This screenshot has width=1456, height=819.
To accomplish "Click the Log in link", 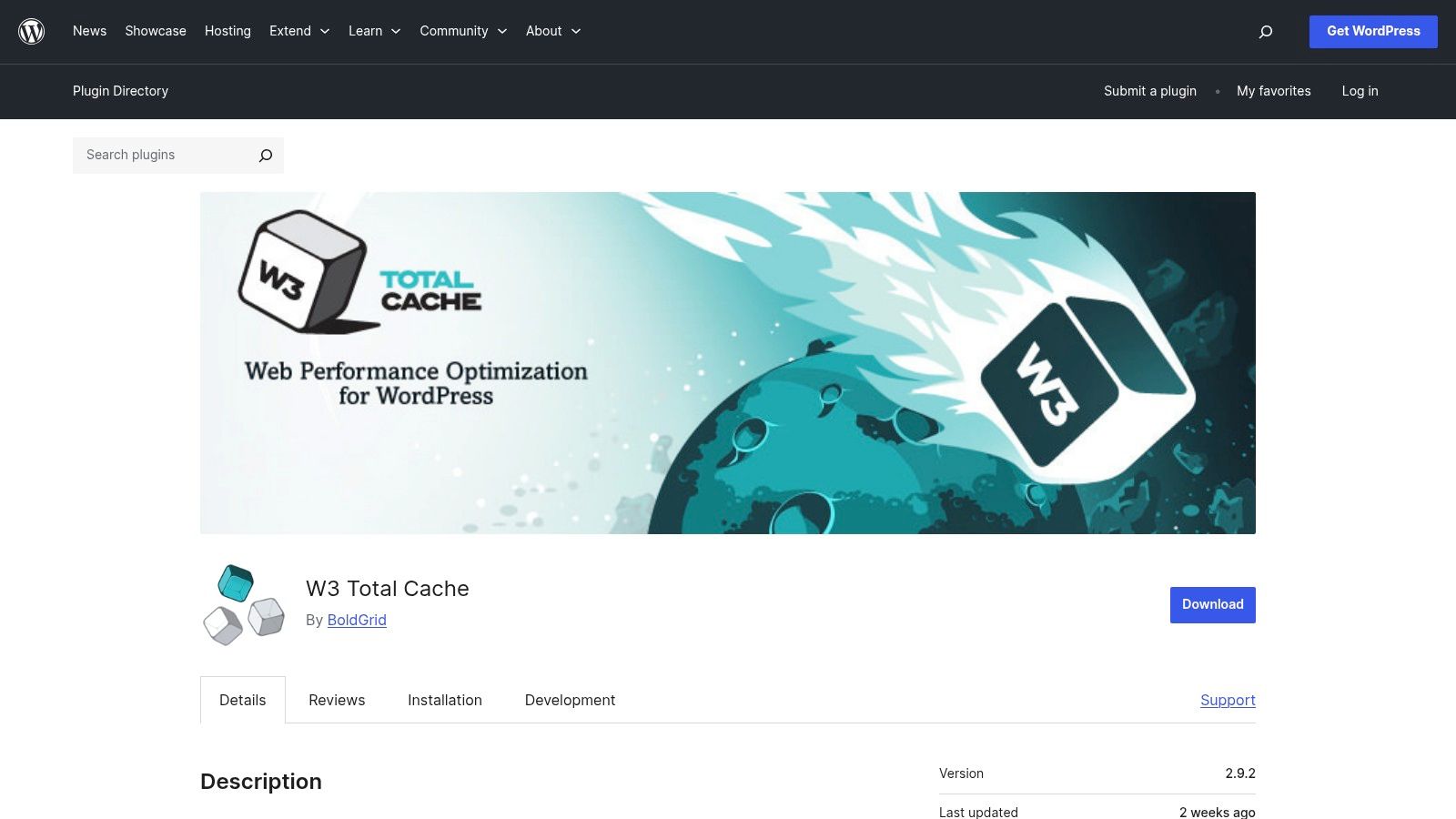I will coord(1360,91).
